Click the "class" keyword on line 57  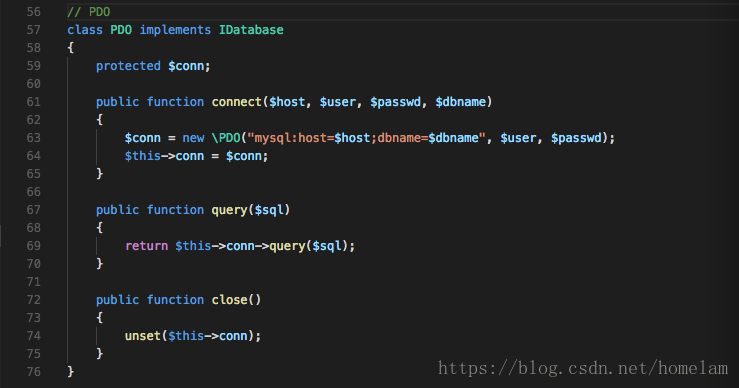[x=85, y=30]
